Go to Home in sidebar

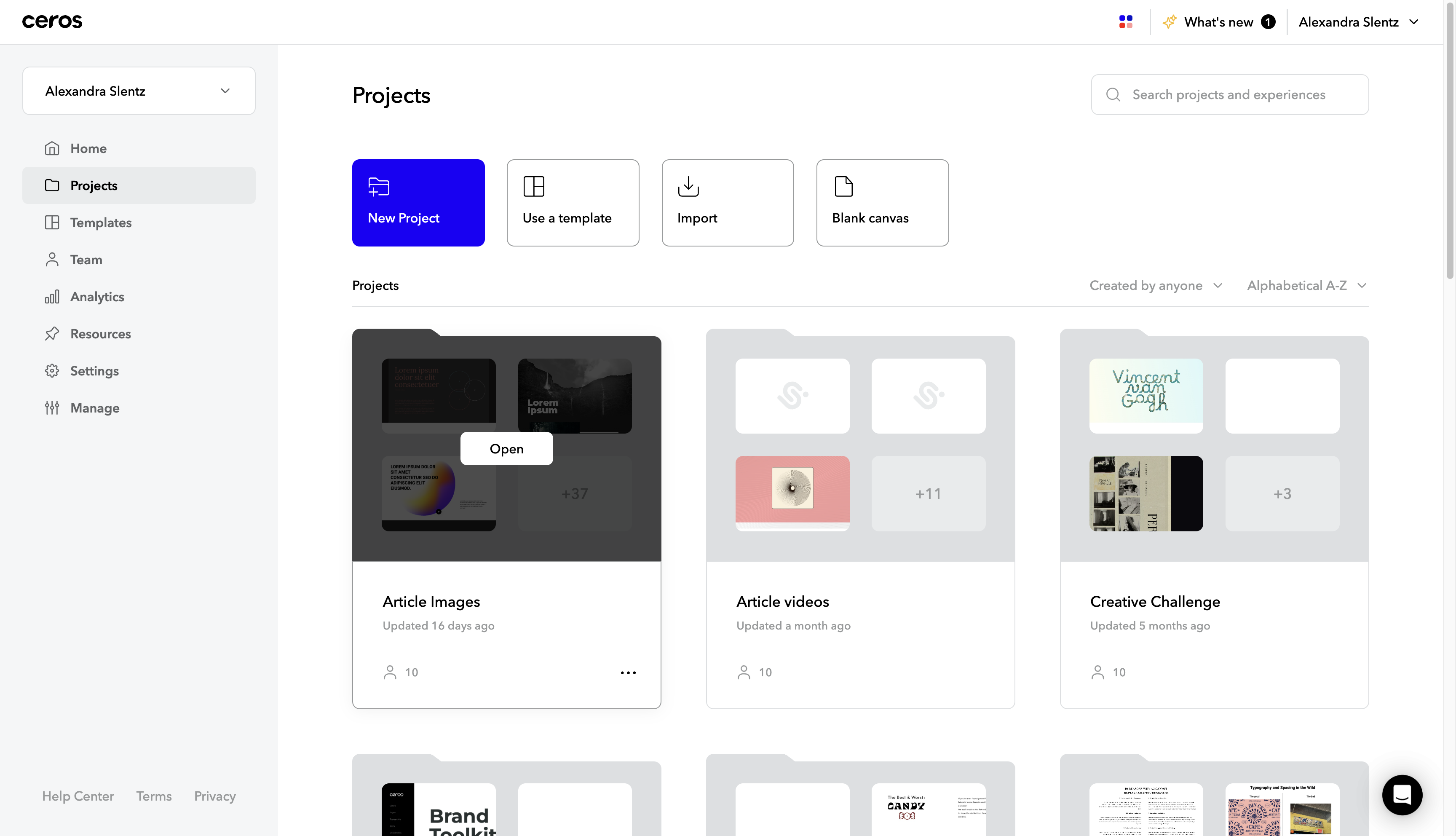(x=139, y=148)
